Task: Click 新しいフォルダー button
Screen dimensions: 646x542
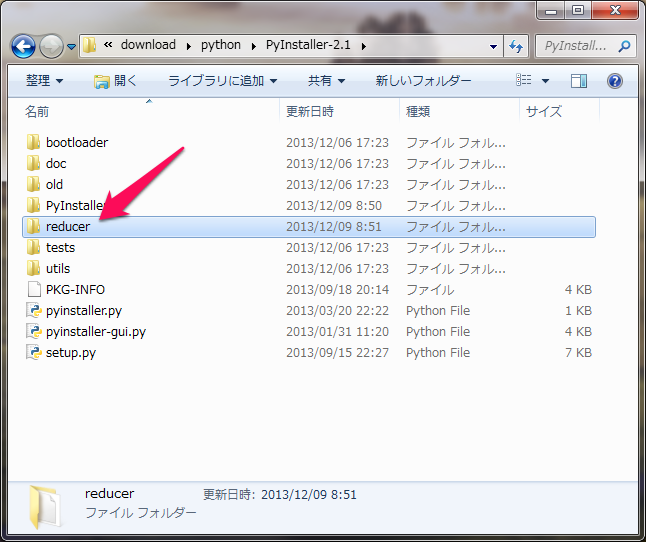Action: point(423,81)
